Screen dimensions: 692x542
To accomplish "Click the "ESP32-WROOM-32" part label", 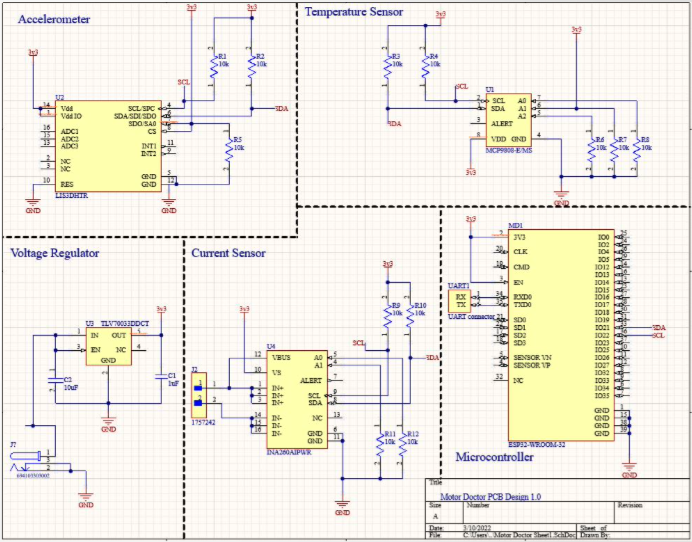I will click(536, 444).
